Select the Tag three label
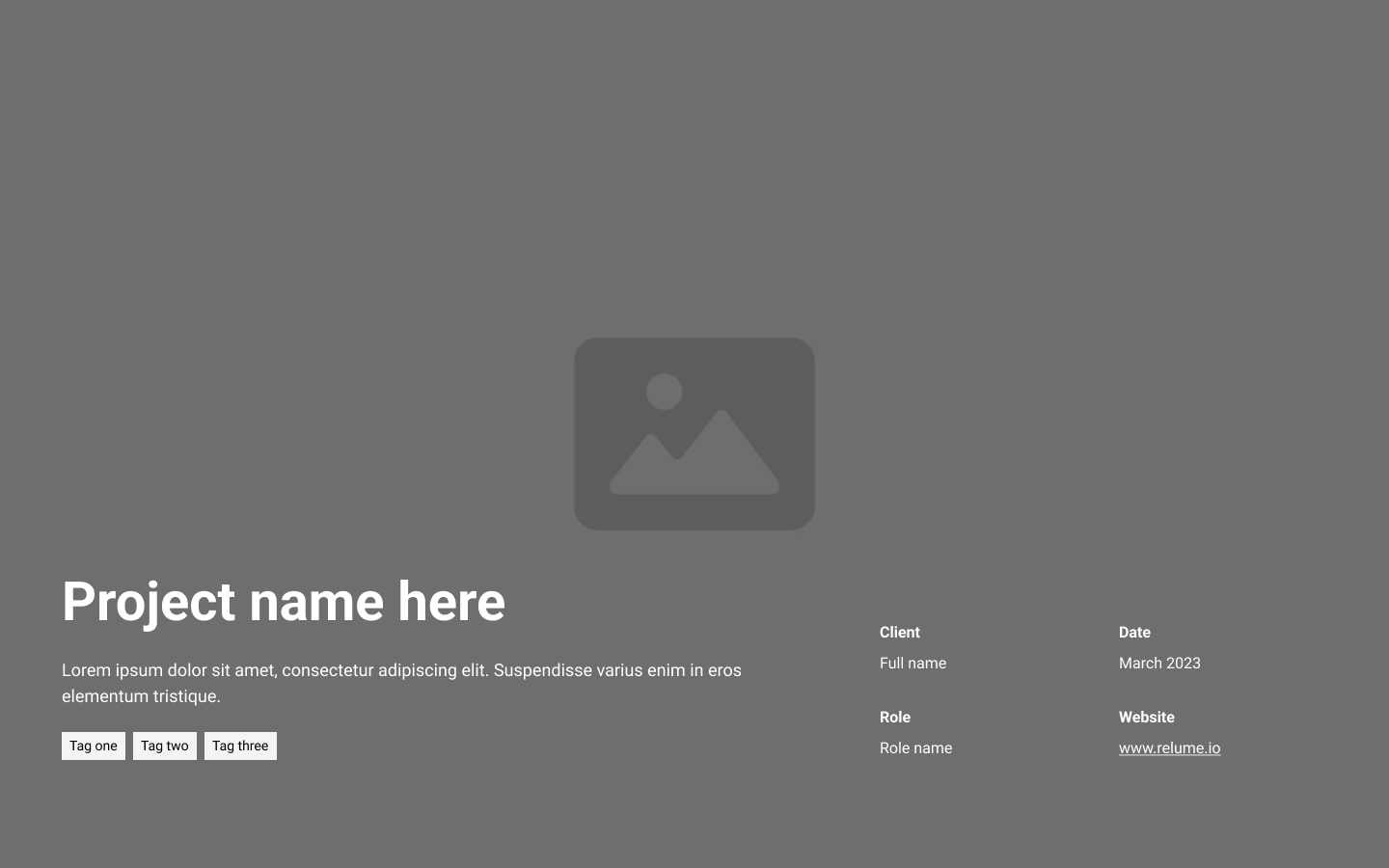This screenshot has height=868, width=1389. (240, 746)
